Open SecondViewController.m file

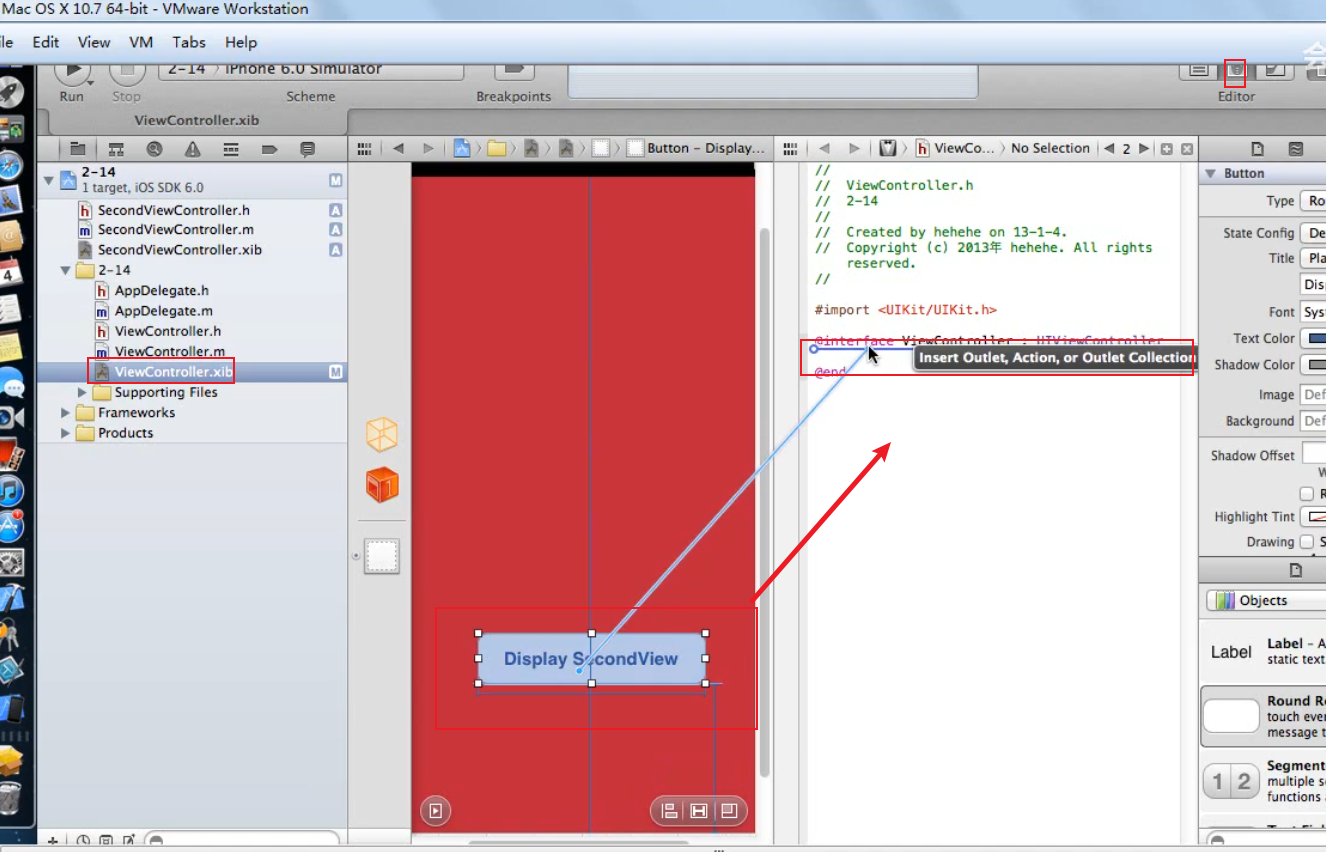[x=176, y=230]
